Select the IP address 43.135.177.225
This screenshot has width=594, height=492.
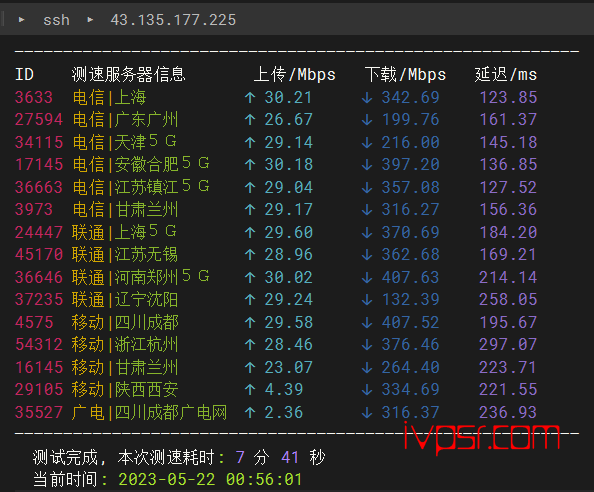[x=173, y=20]
